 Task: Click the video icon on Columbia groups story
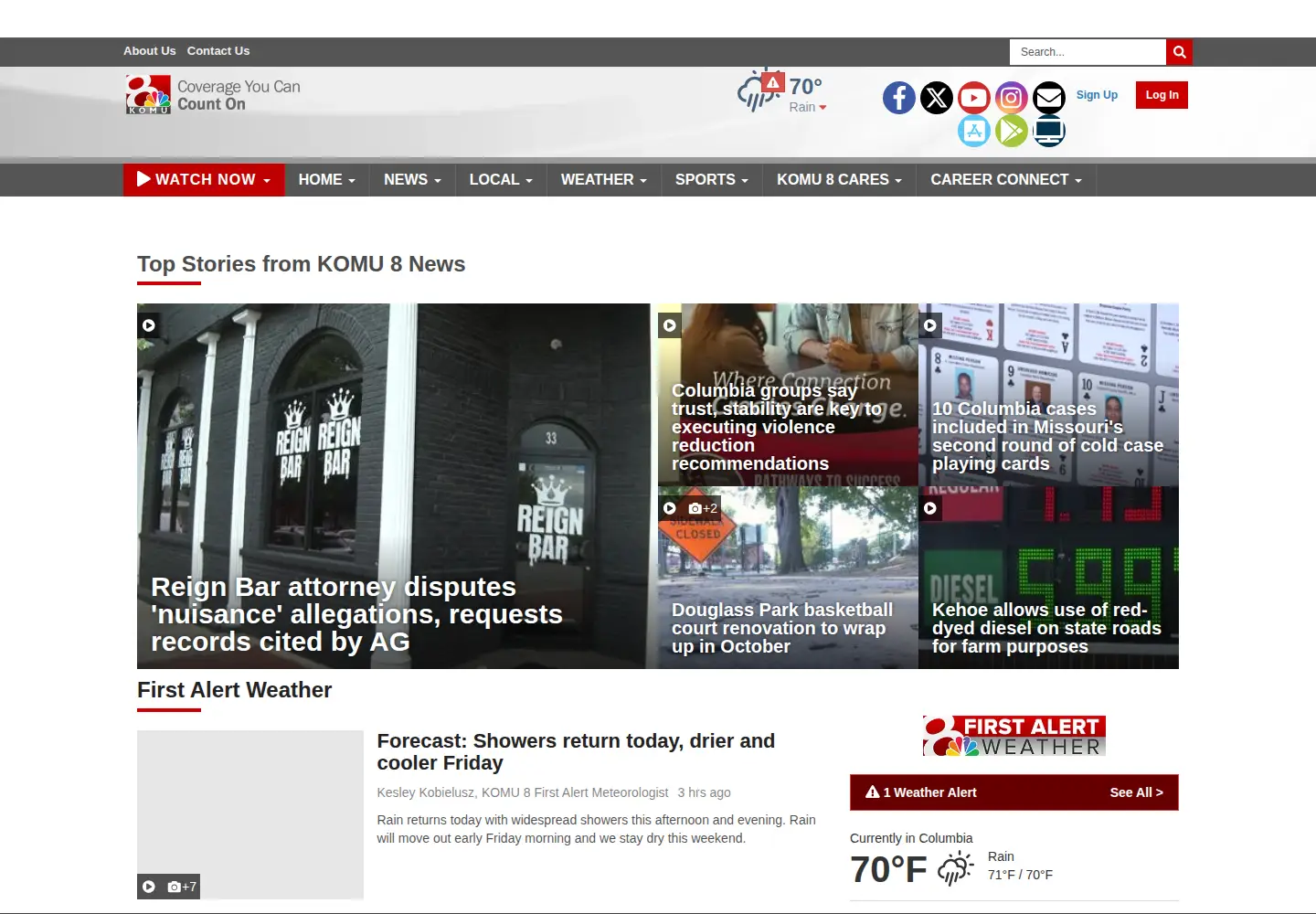point(670,325)
